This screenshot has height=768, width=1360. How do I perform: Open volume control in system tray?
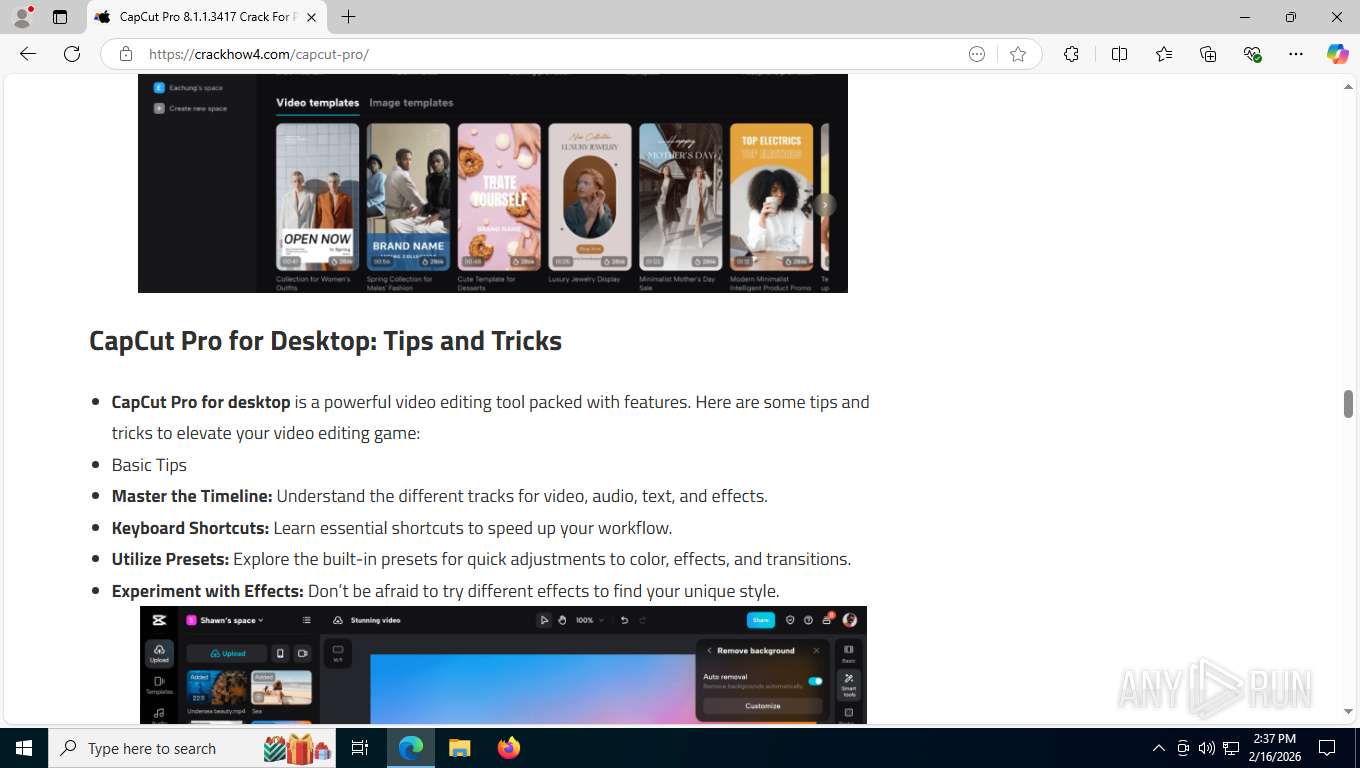[1207, 748]
